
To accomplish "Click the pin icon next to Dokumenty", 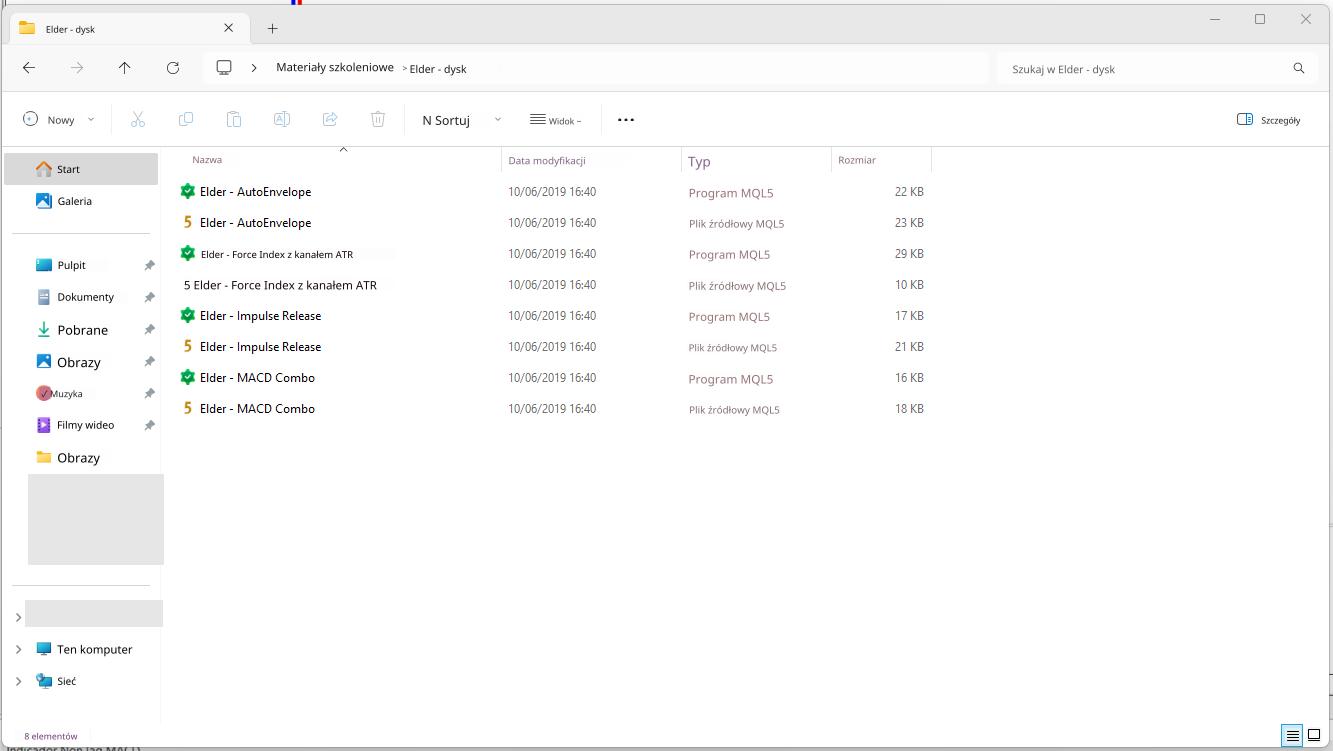I will (149, 297).
